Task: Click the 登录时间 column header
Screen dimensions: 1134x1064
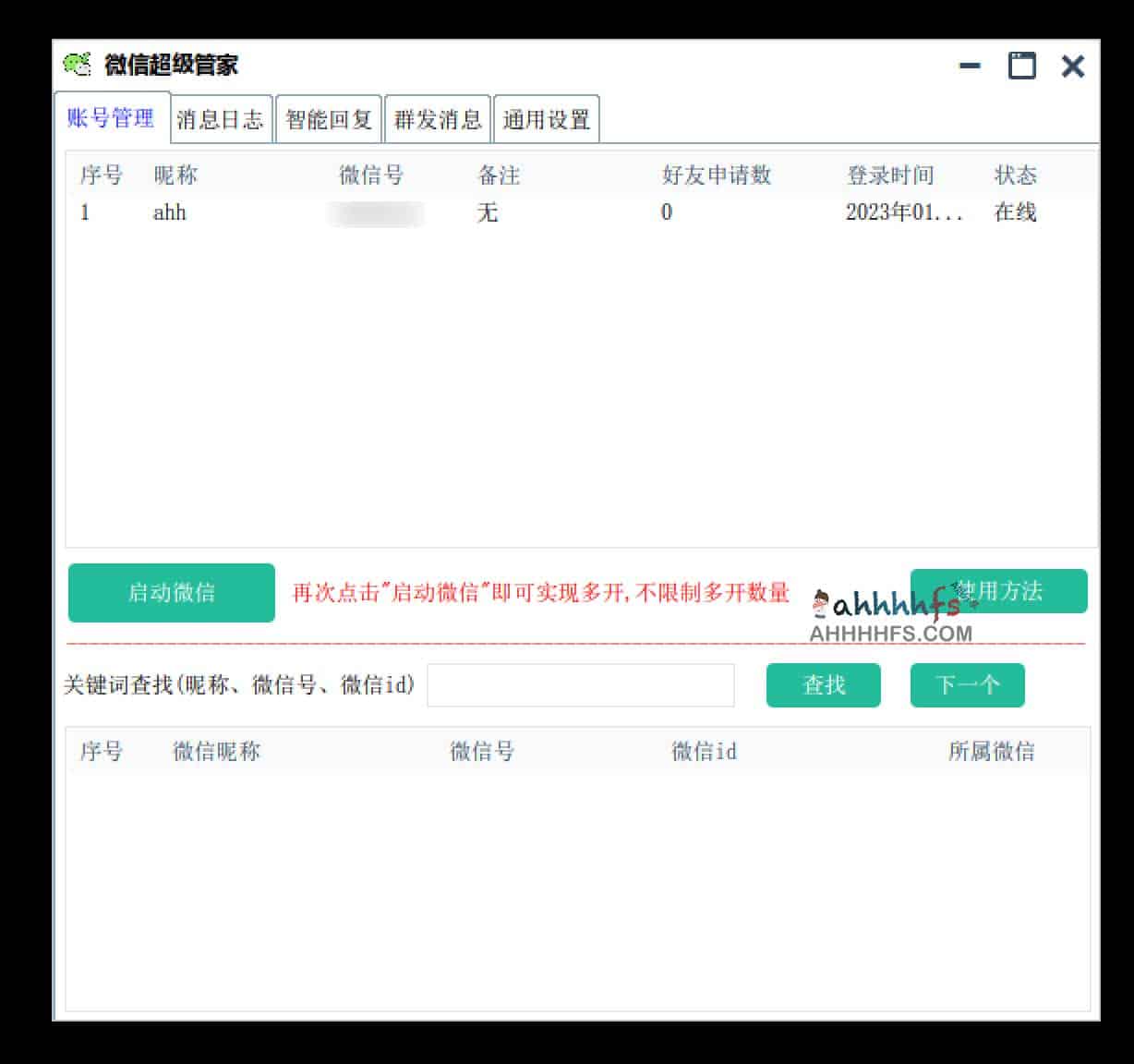Action: tap(892, 175)
